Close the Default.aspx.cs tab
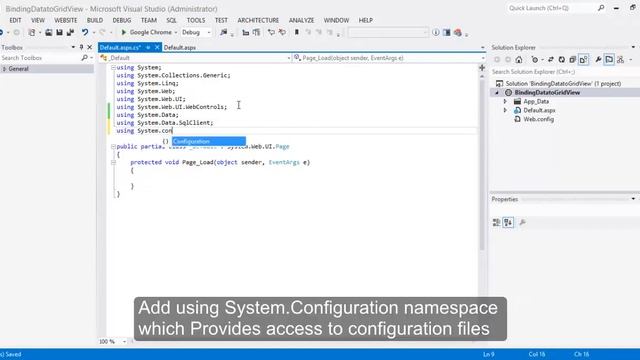 [x=157, y=47]
